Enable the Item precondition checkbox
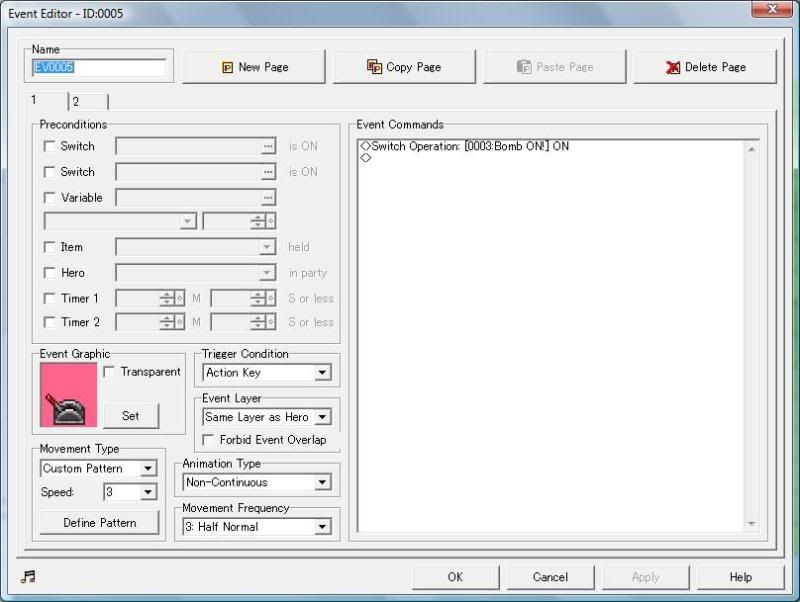 click(x=49, y=247)
